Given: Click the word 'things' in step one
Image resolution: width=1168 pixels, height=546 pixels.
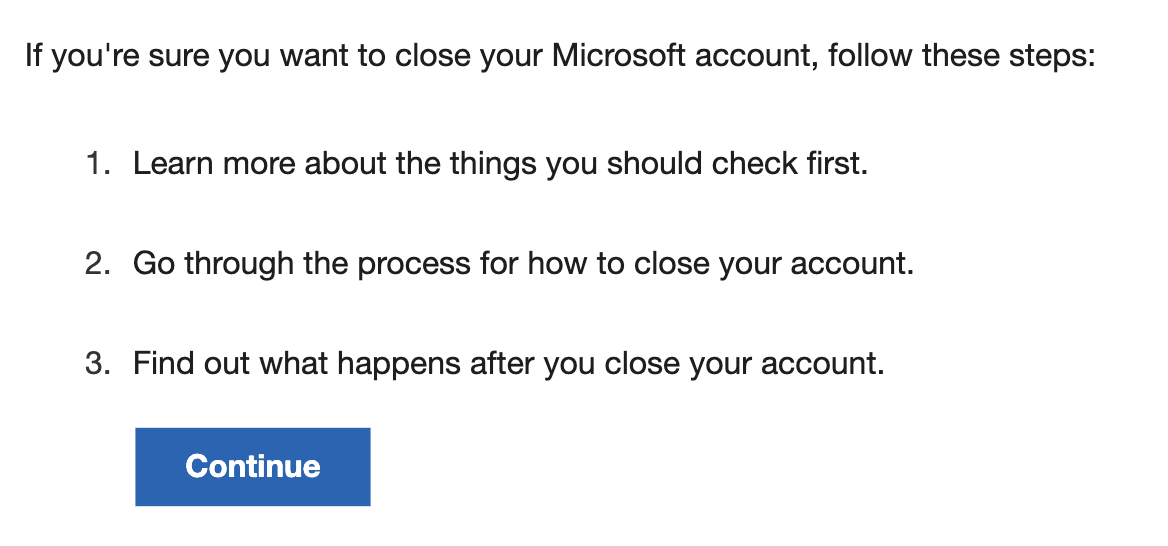Looking at the screenshot, I should click(x=493, y=165).
